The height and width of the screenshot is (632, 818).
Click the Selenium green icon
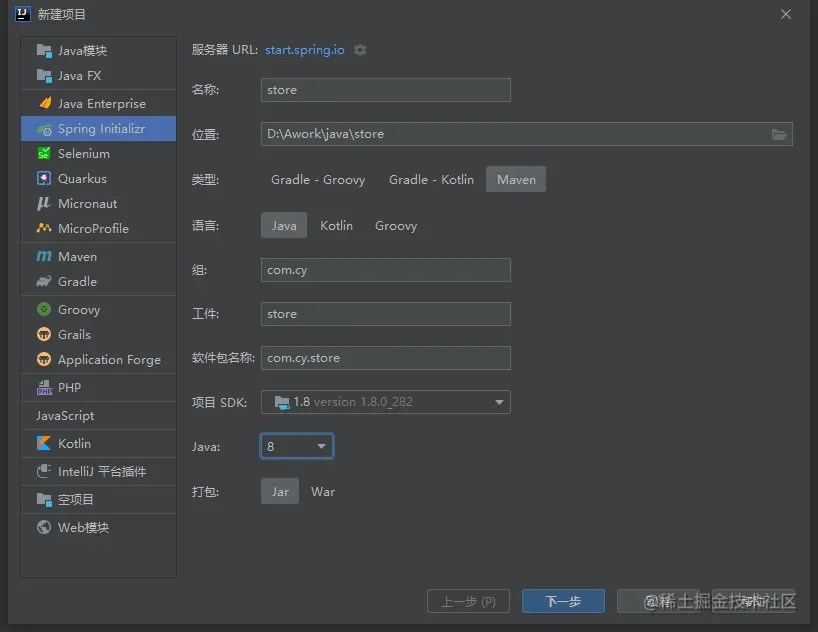click(44, 153)
